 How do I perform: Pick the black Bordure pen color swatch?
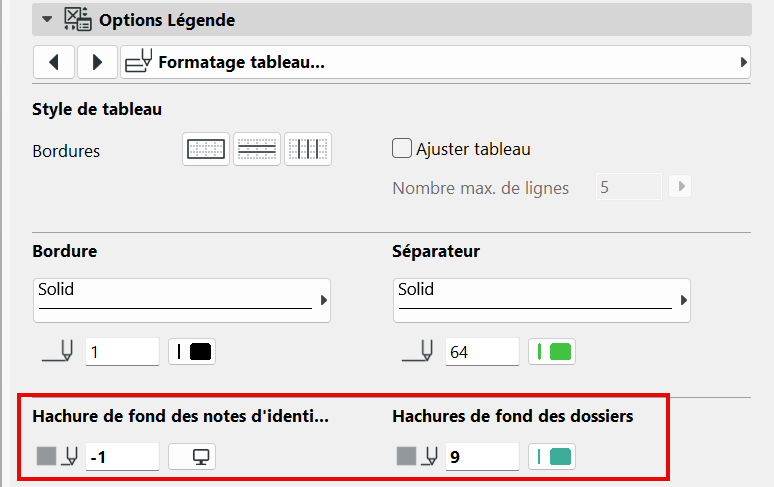click(x=193, y=352)
